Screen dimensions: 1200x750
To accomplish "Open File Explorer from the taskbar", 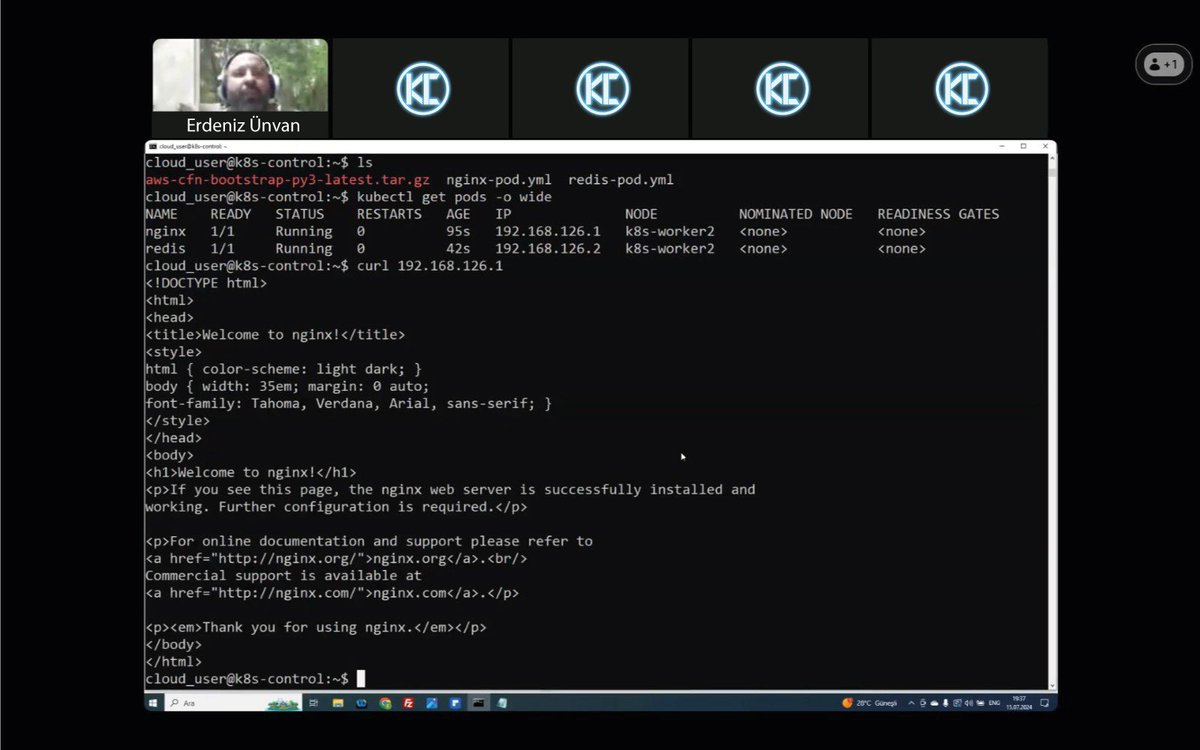I will pyautogui.click(x=338, y=704).
